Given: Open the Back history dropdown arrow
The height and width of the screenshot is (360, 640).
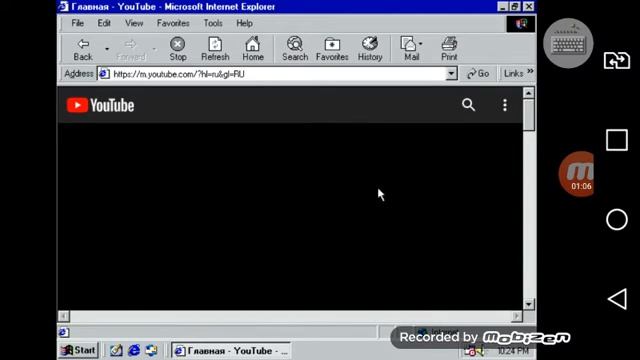Looking at the screenshot, I should click(107, 49).
